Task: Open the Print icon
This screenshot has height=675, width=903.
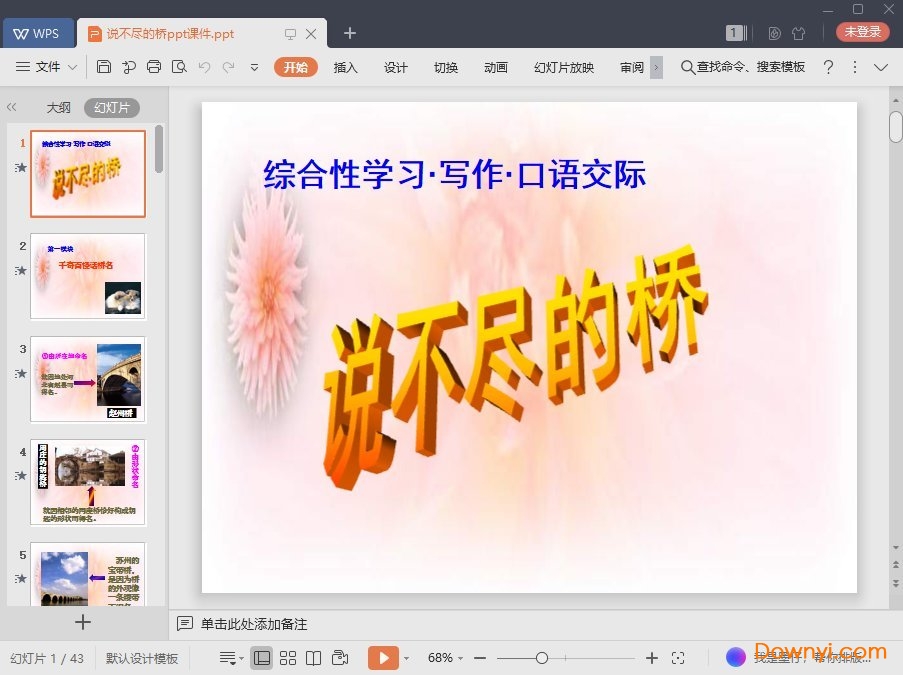Action: (x=154, y=67)
